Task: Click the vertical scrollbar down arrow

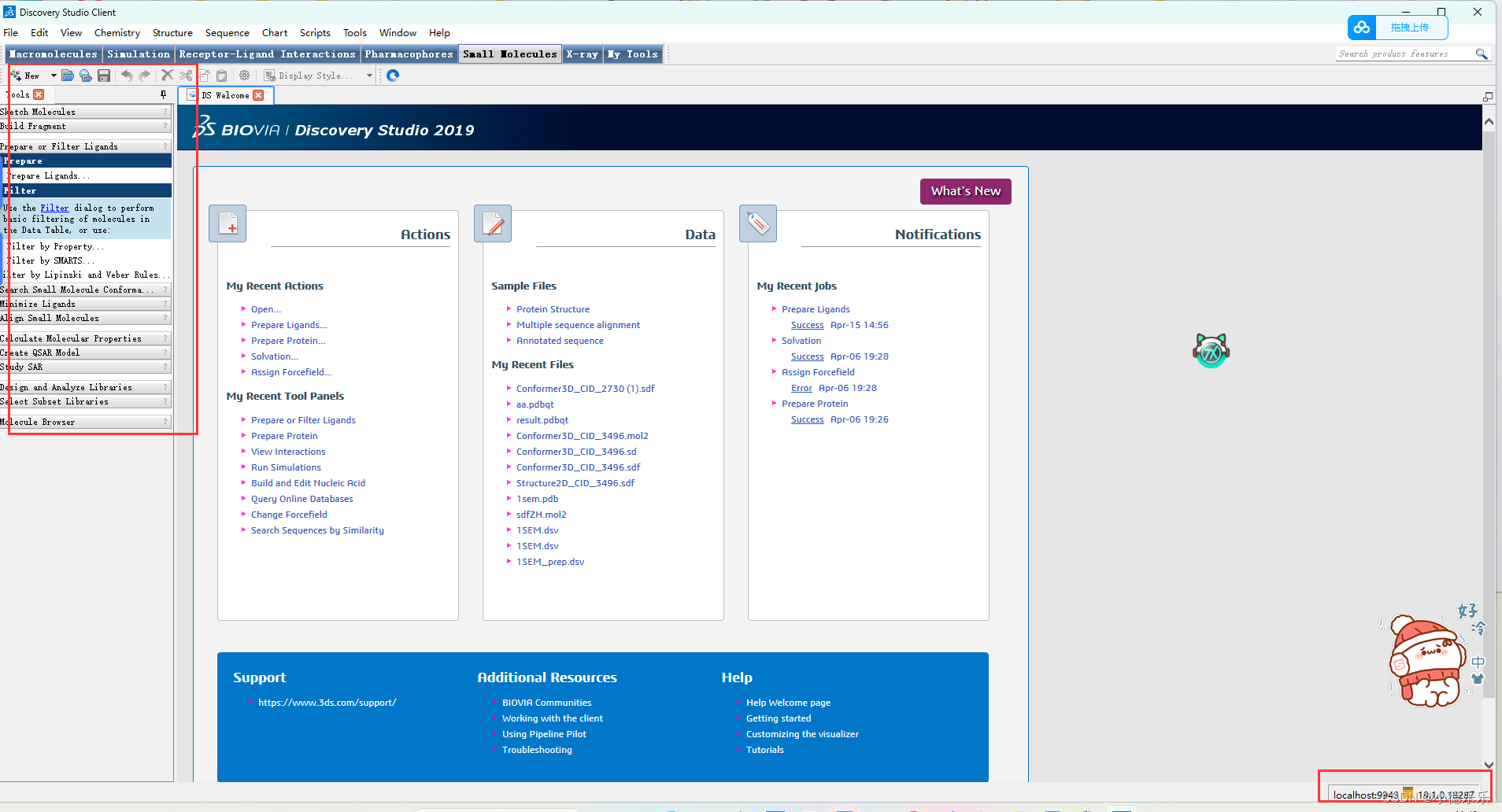Action: [1489, 764]
